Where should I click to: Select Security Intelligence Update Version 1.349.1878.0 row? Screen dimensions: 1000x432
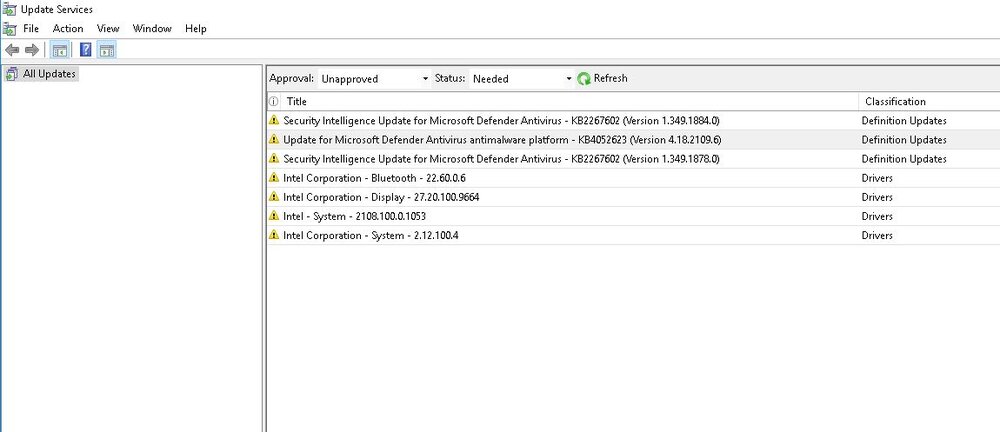pyautogui.click(x=501, y=159)
